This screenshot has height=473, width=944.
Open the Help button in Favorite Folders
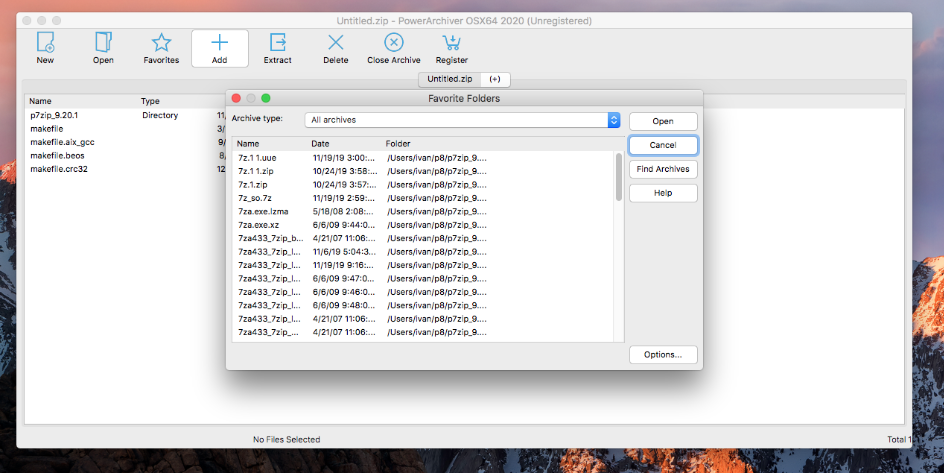pos(663,193)
